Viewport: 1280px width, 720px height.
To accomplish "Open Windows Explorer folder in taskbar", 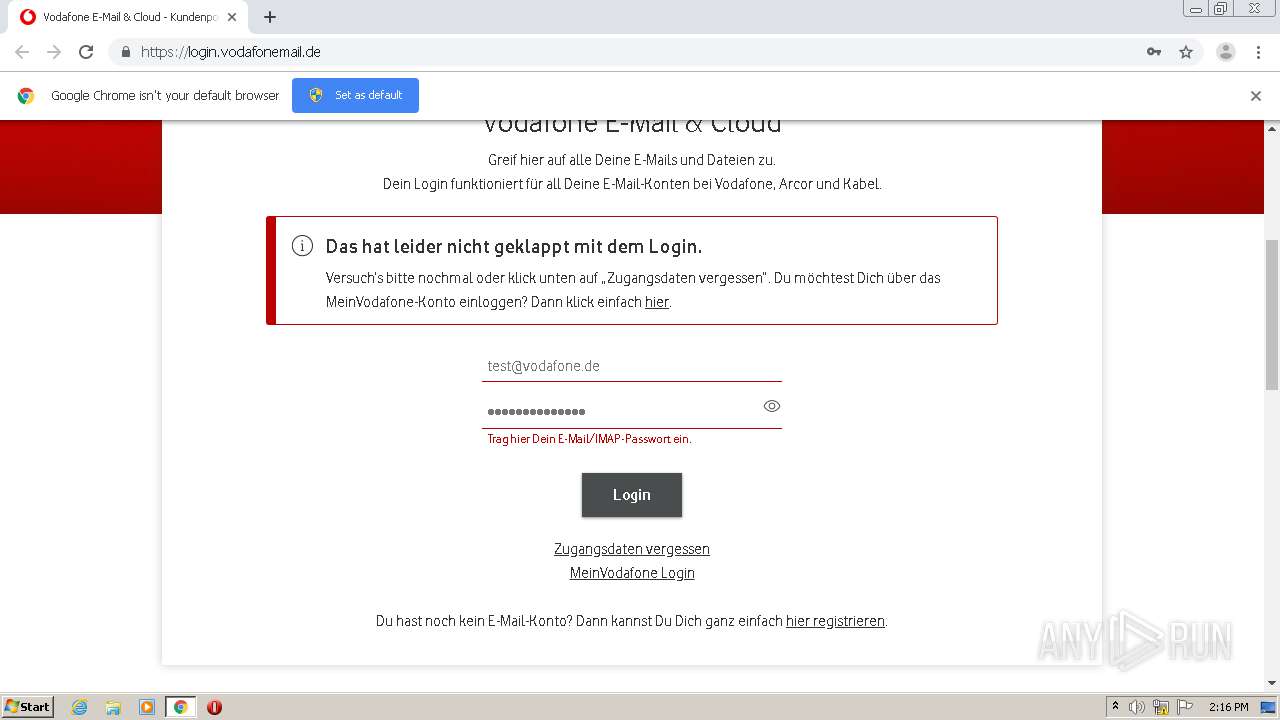I will (113, 707).
